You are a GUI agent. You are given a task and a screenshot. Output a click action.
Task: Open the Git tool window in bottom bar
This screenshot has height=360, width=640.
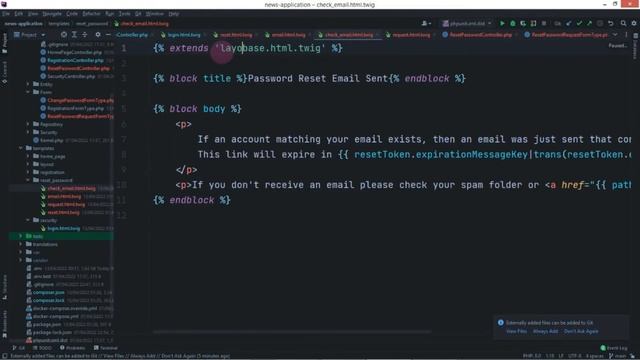click(x=19, y=348)
